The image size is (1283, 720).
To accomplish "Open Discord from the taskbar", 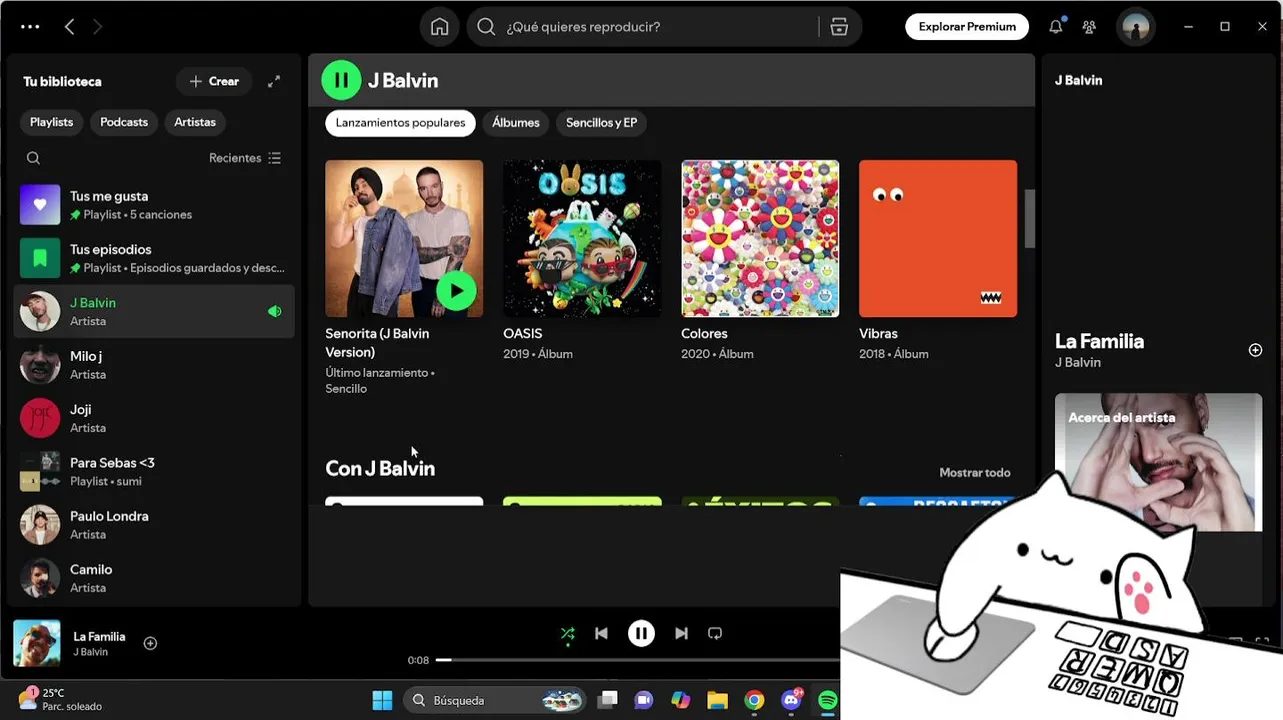I will pos(791,700).
